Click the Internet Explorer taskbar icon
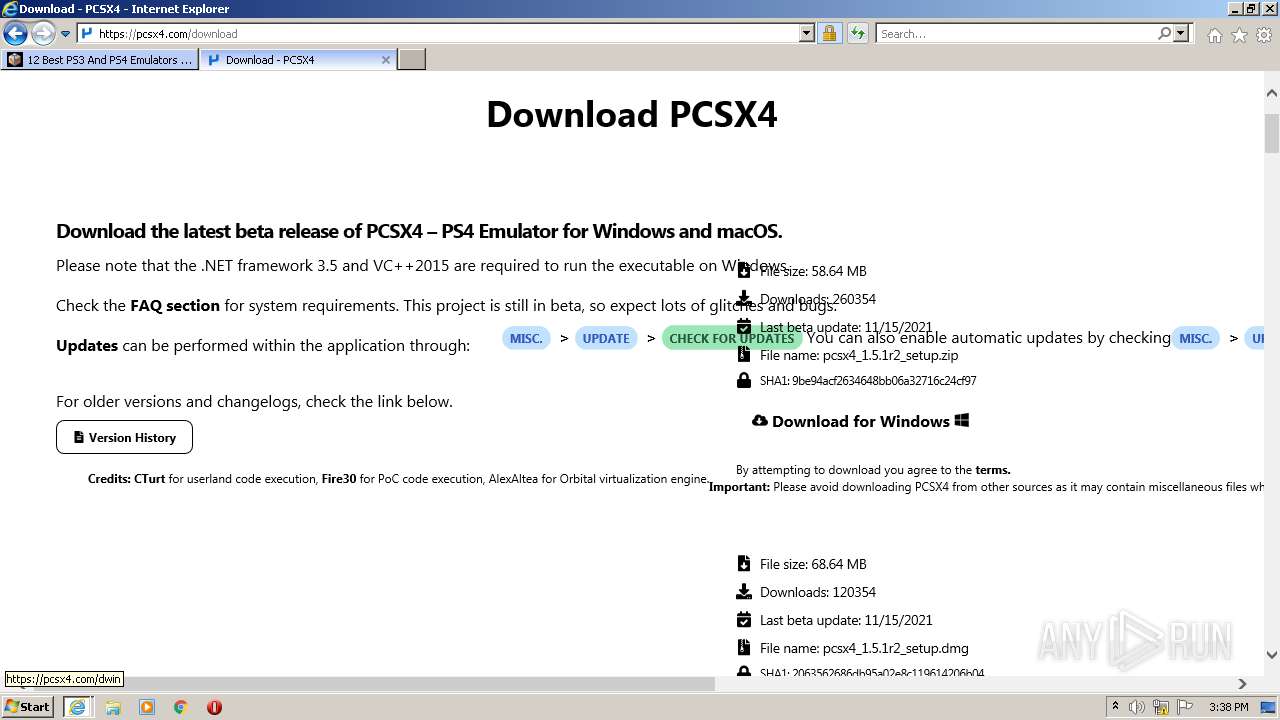1280x720 pixels. click(x=77, y=707)
